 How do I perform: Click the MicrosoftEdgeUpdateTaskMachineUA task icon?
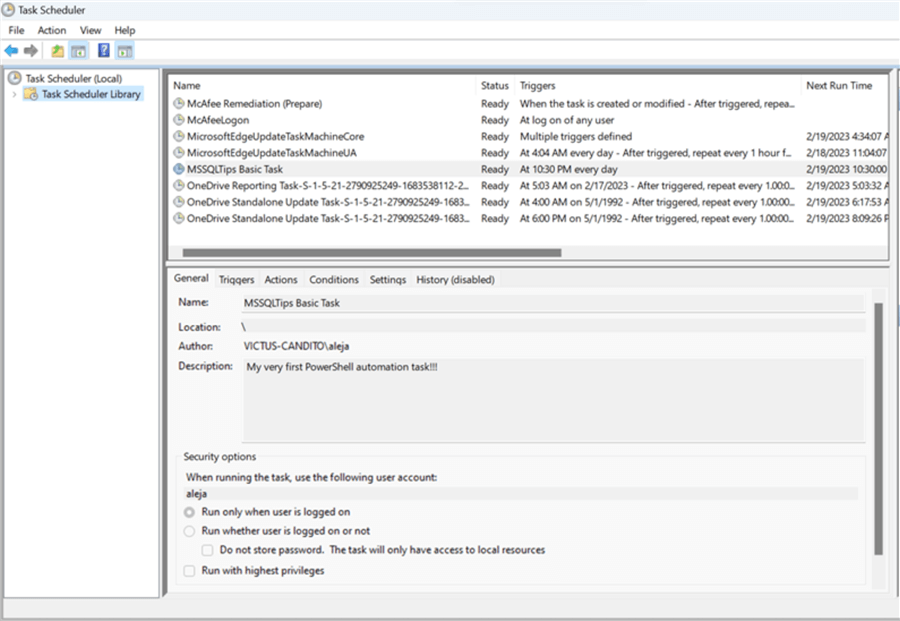[179, 153]
